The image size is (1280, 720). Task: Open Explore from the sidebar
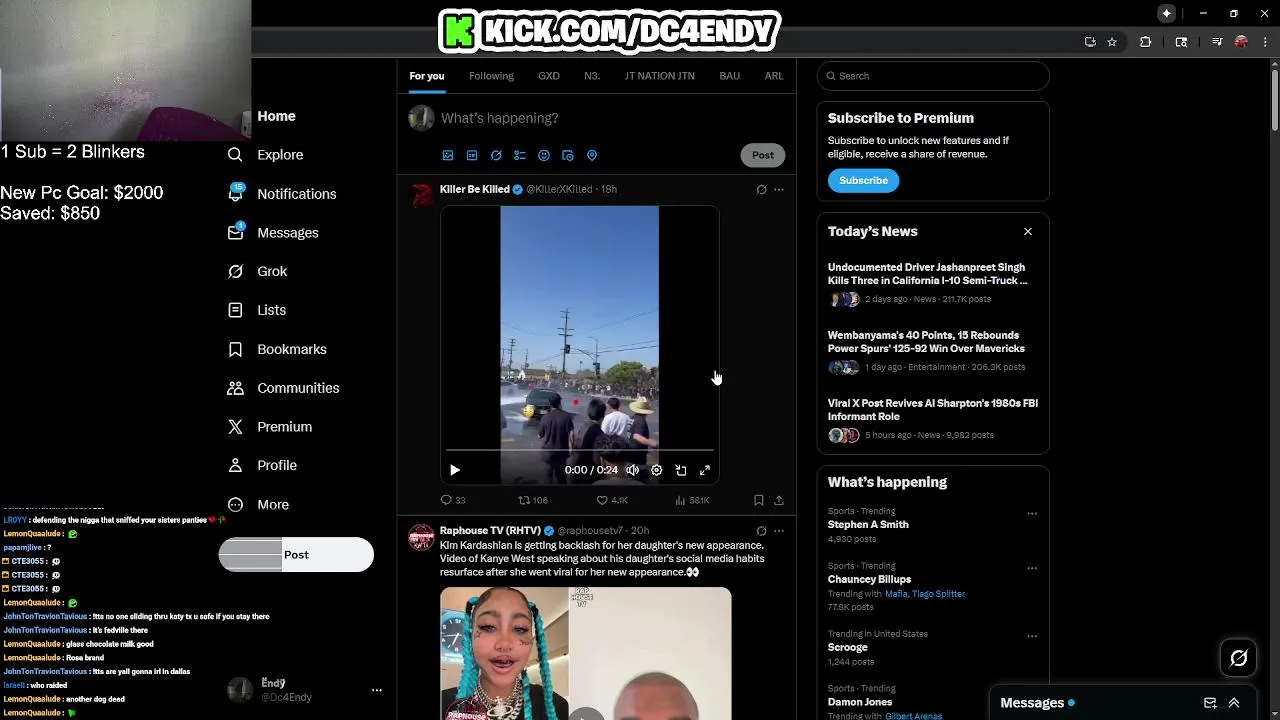pyautogui.click(x=265, y=155)
